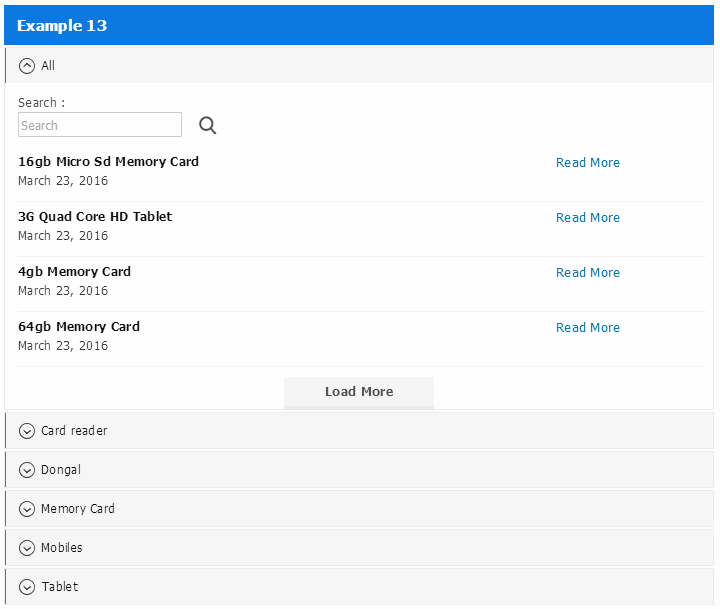The height and width of the screenshot is (609, 720).
Task: Click the Example 13 header title
Action: (62, 26)
